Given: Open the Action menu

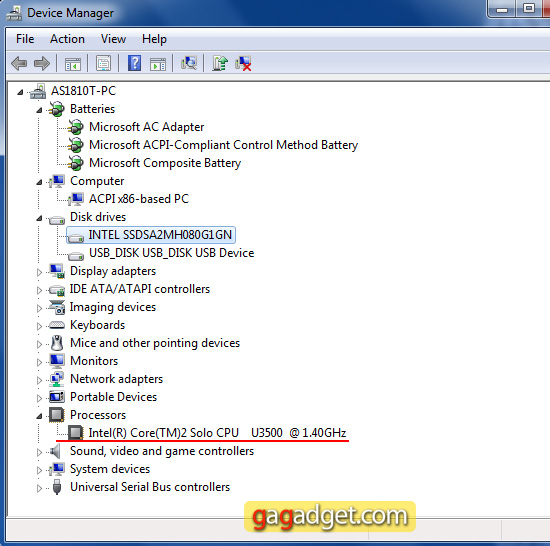Looking at the screenshot, I should coord(67,39).
